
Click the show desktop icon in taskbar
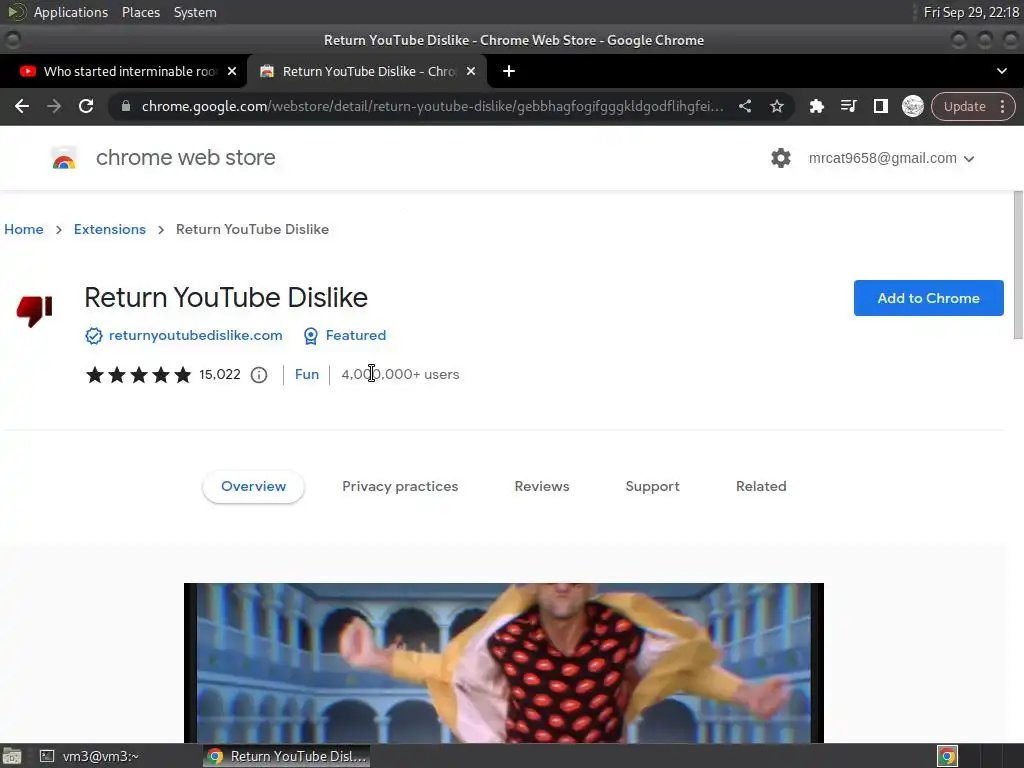point(11,756)
